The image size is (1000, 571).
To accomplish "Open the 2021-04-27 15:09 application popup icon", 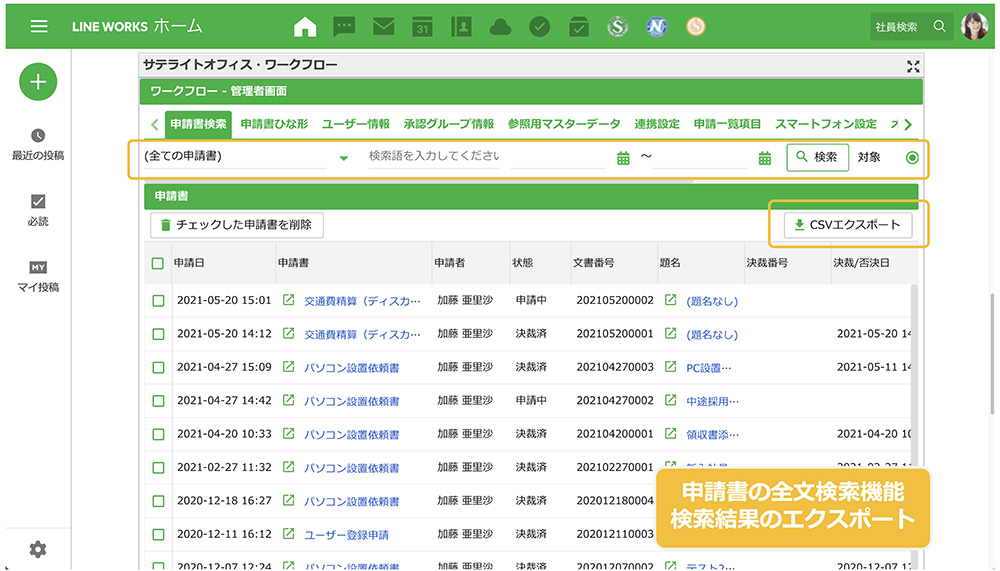I will 288,366.
